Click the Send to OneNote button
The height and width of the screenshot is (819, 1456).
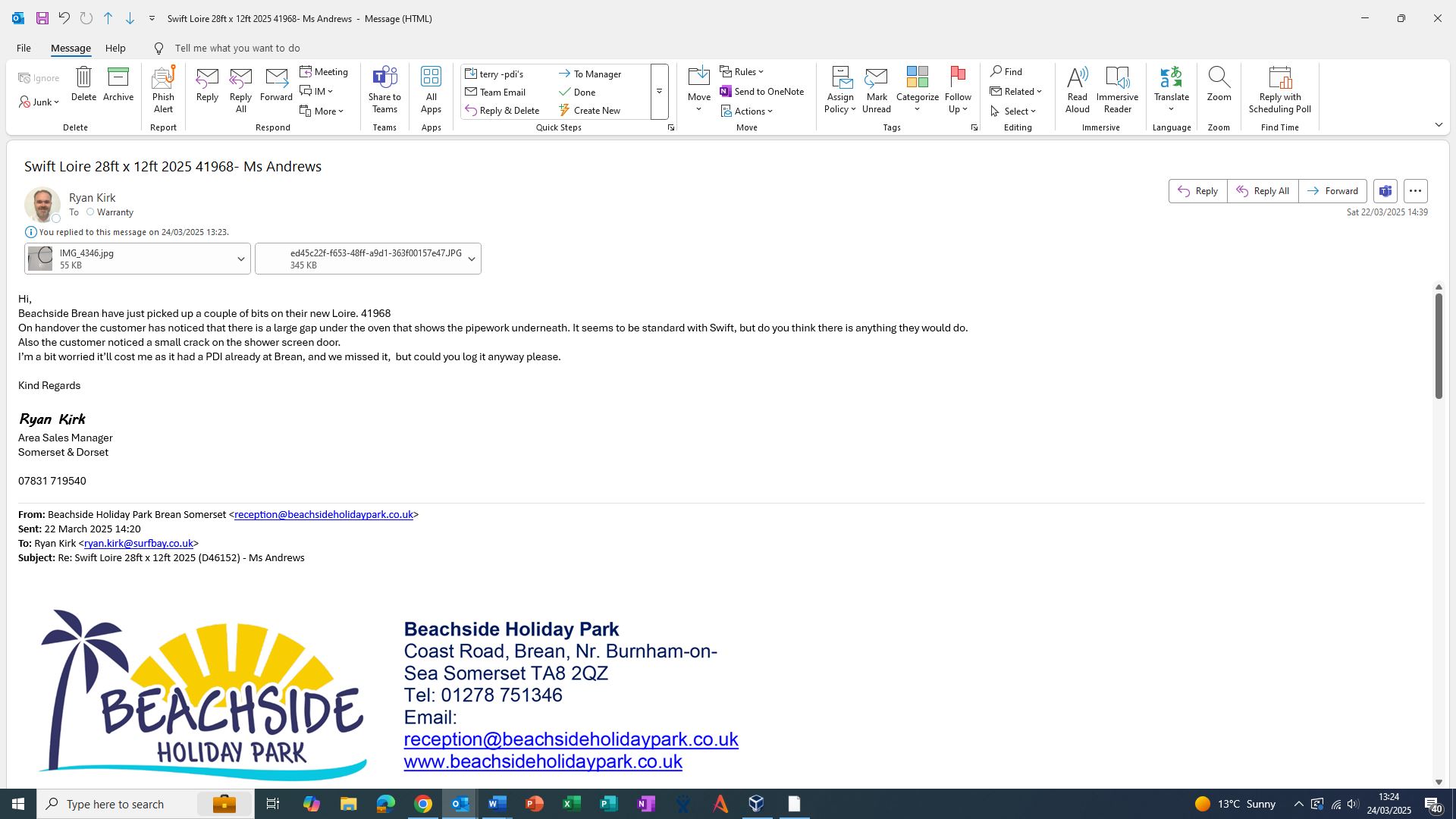(x=762, y=92)
